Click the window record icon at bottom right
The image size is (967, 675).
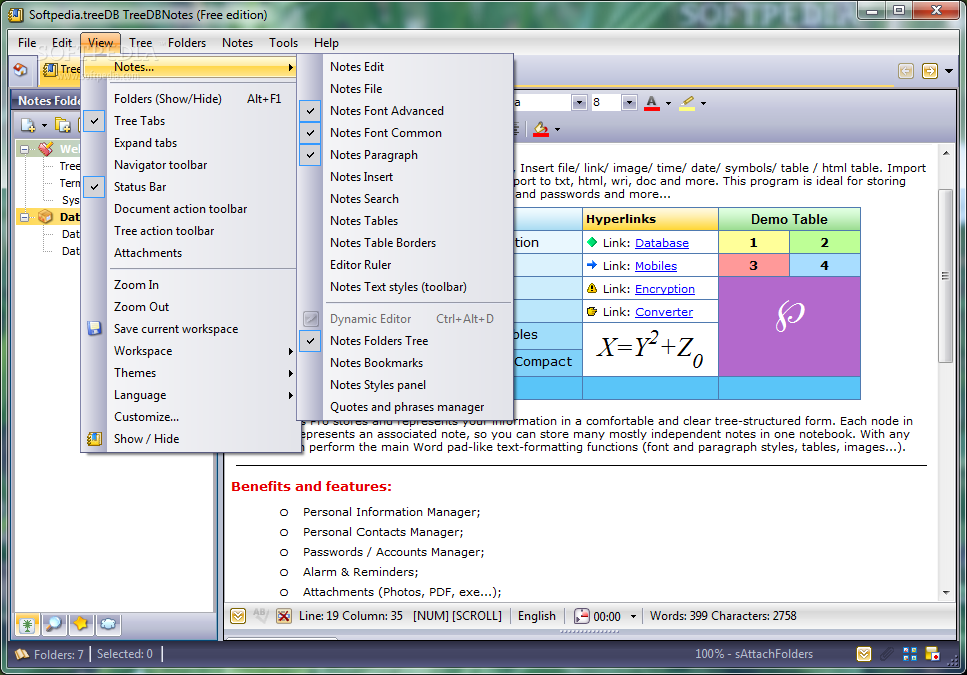point(932,654)
